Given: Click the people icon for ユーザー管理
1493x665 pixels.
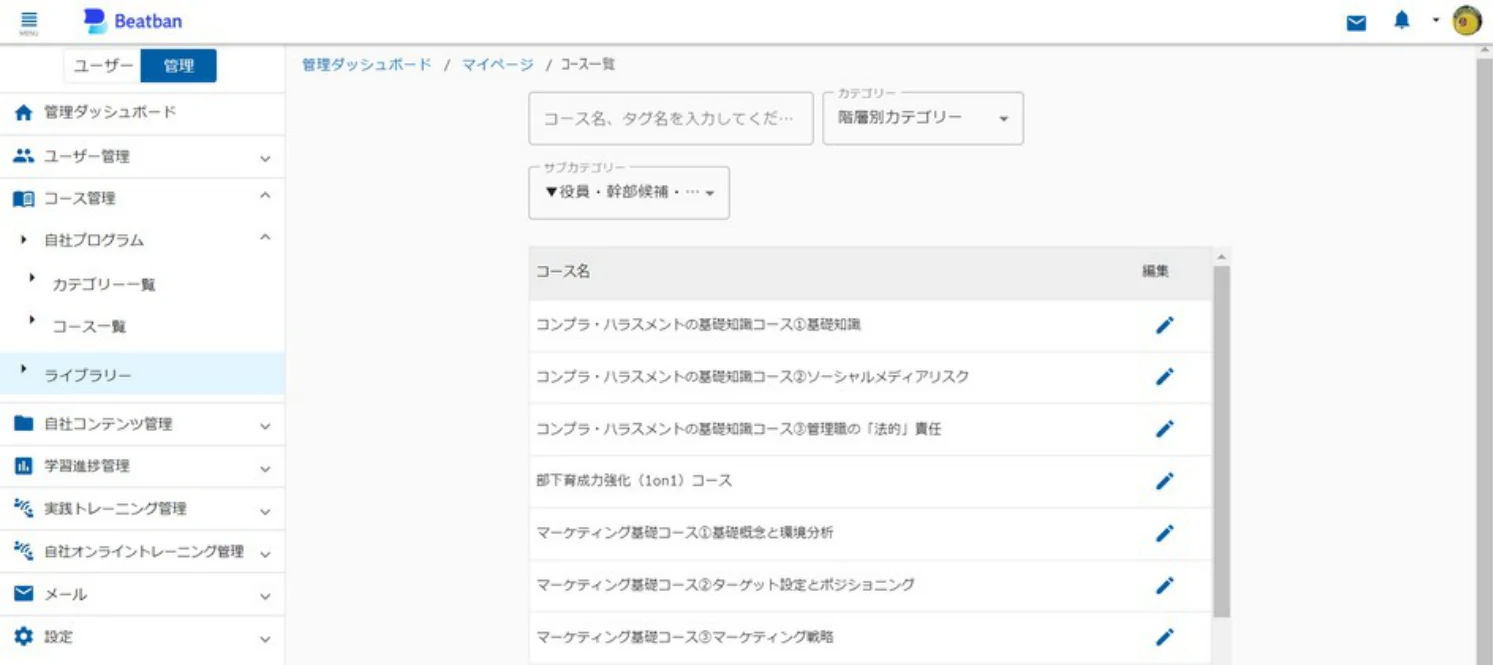Looking at the screenshot, I should pos(24,156).
